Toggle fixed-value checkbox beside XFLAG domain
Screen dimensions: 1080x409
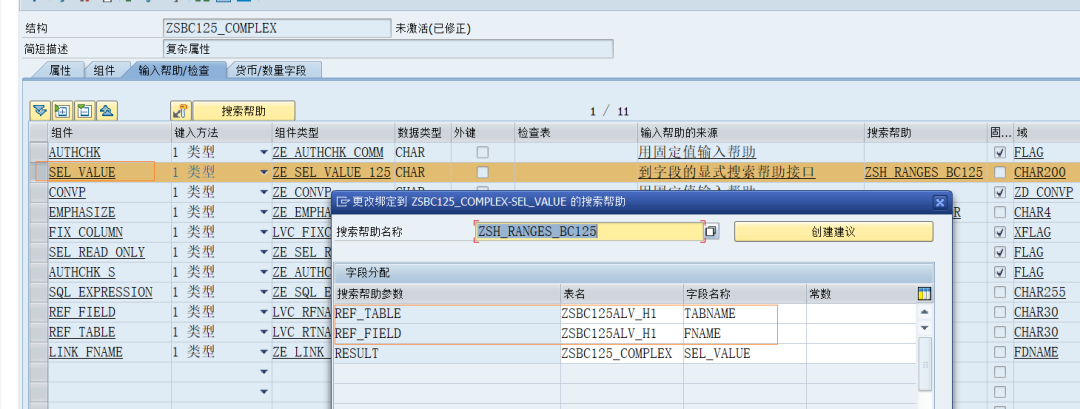click(1000, 232)
